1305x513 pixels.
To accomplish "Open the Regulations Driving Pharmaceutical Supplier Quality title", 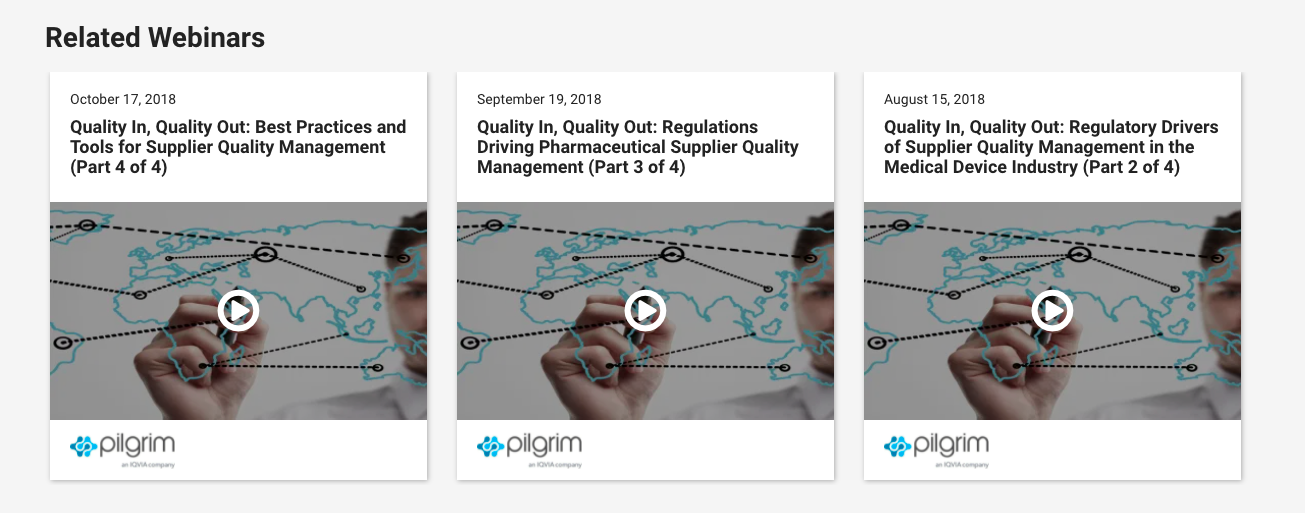I will (637, 147).
